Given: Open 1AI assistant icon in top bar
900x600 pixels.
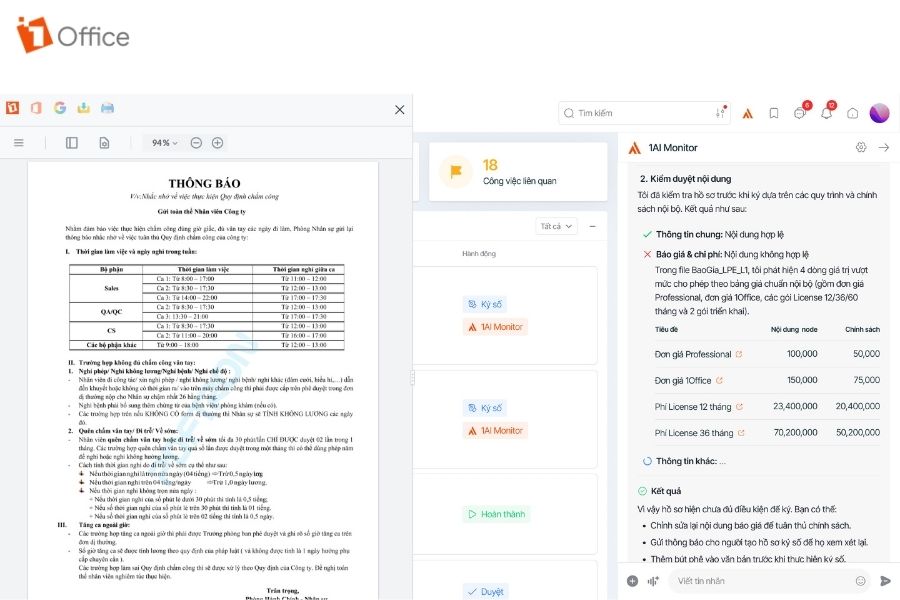Looking at the screenshot, I should [x=747, y=113].
